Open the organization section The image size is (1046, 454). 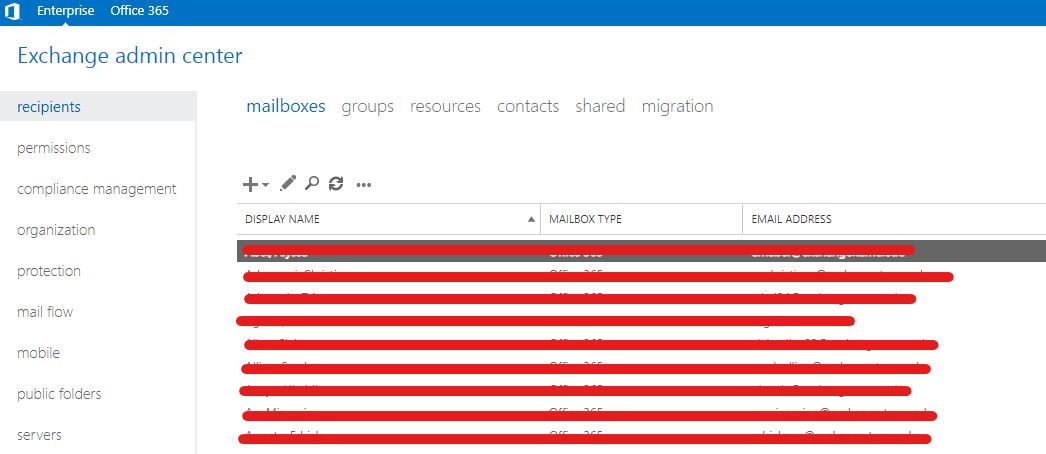click(x=56, y=230)
